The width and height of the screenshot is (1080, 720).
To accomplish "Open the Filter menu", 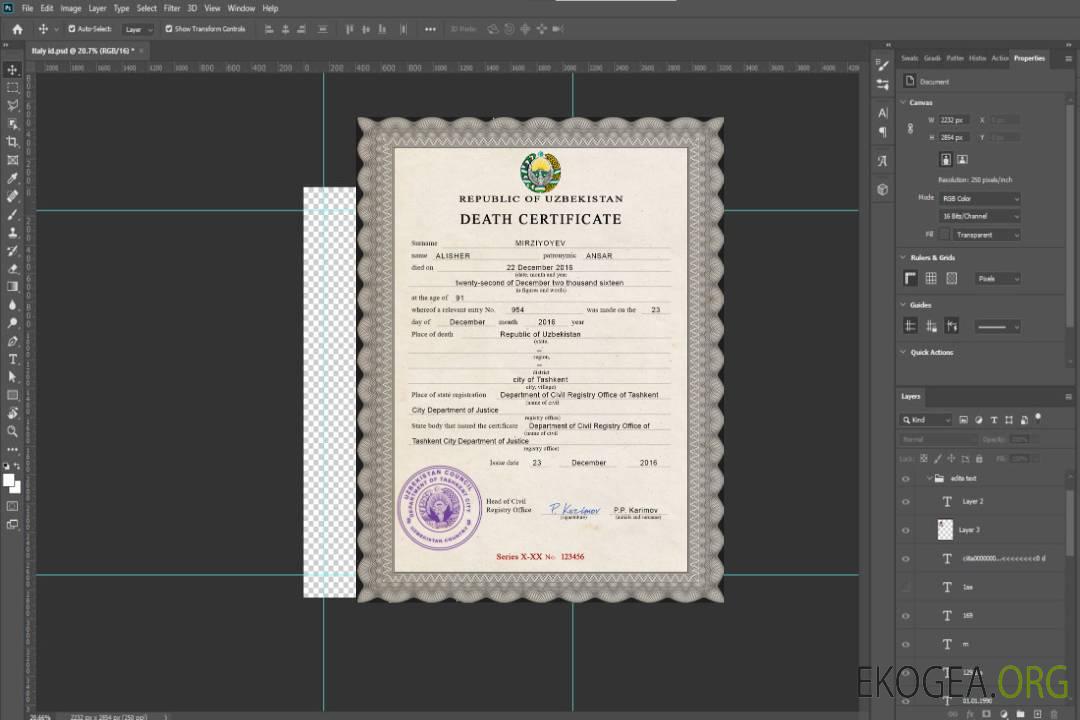I will coord(172,8).
